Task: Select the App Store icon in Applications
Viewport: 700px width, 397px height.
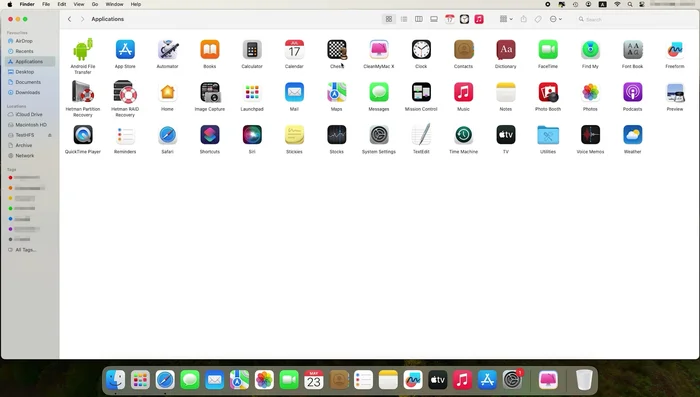Action: pos(125,50)
